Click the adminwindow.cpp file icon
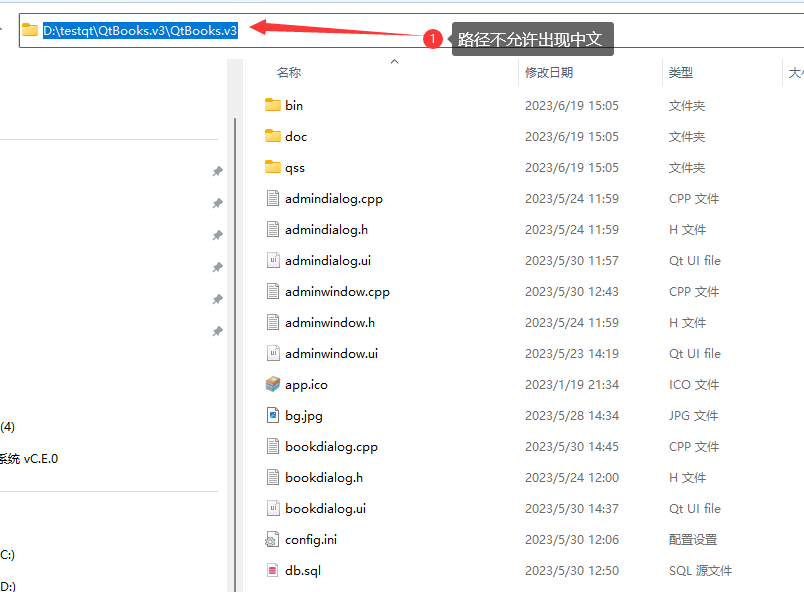 click(273, 291)
